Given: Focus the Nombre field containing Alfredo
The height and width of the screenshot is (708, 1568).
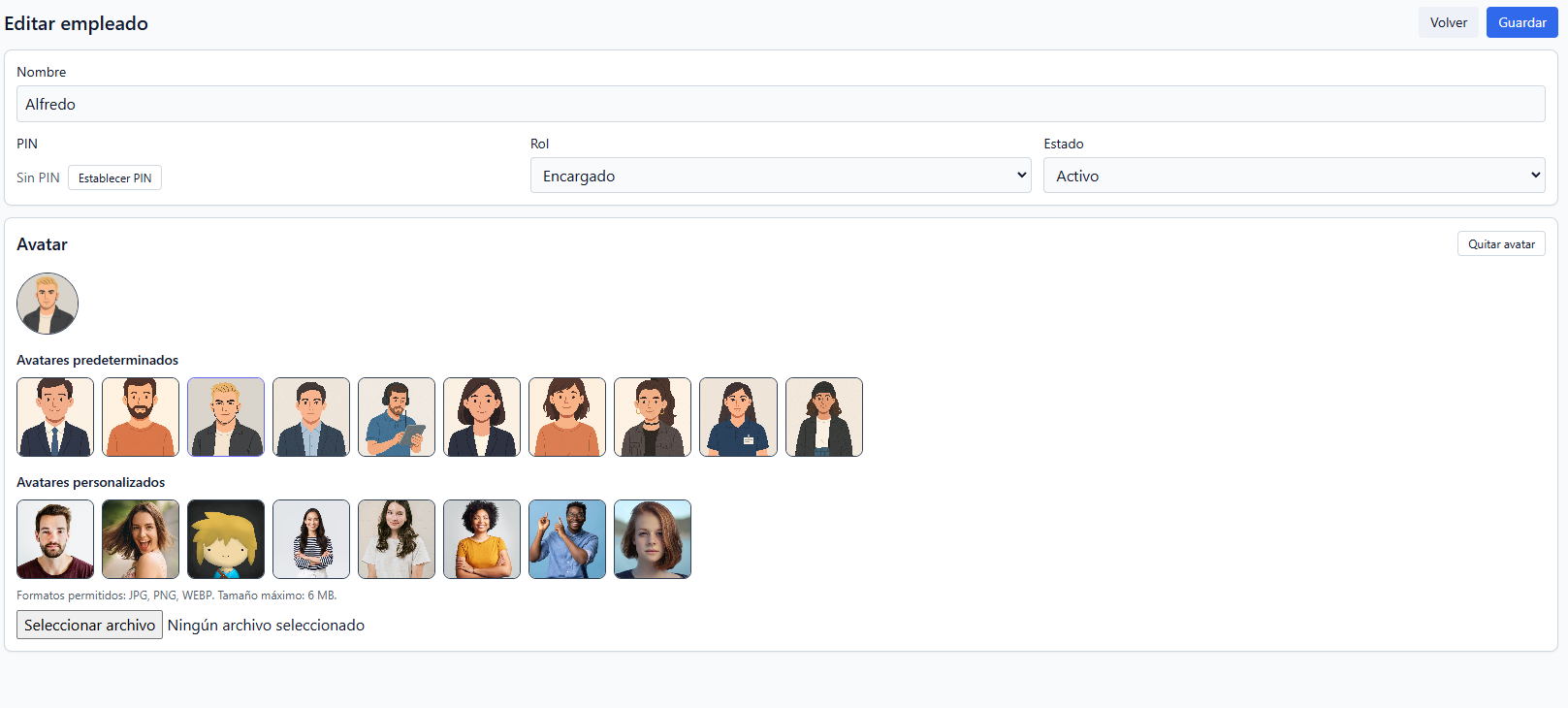Looking at the screenshot, I should pos(780,104).
